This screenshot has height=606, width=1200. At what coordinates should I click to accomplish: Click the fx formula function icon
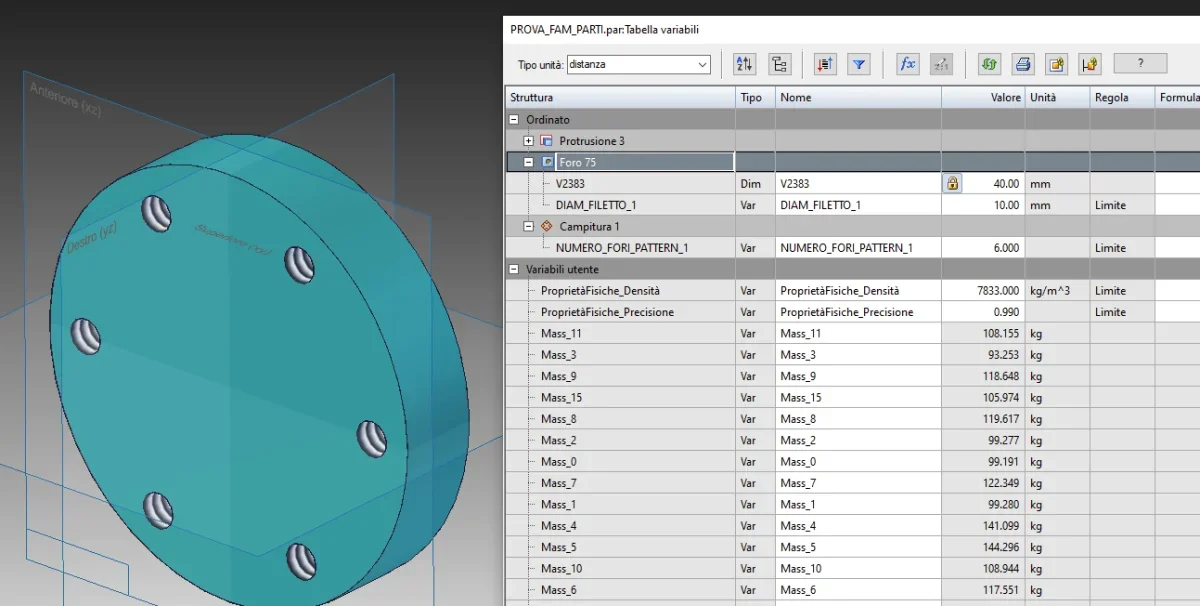coord(907,64)
